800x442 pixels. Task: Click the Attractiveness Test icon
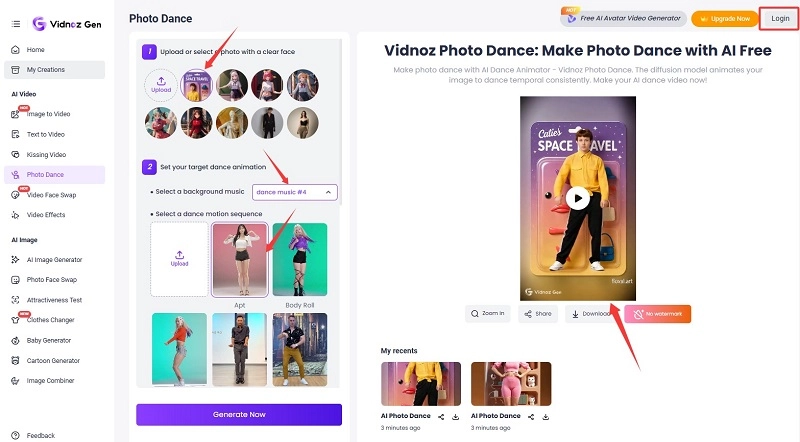pos(15,300)
